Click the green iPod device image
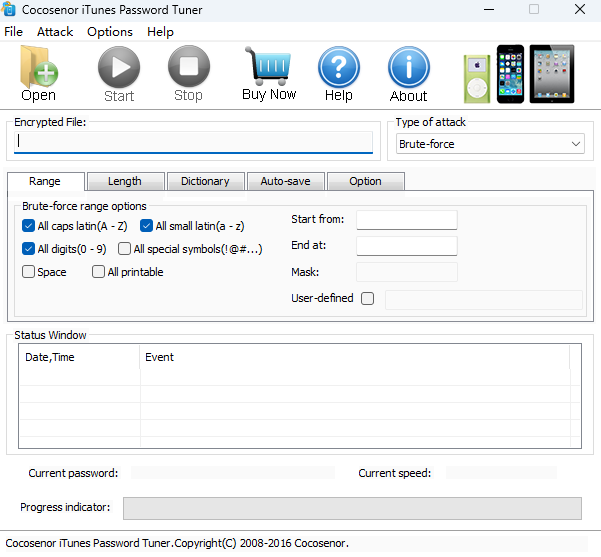 [477, 79]
